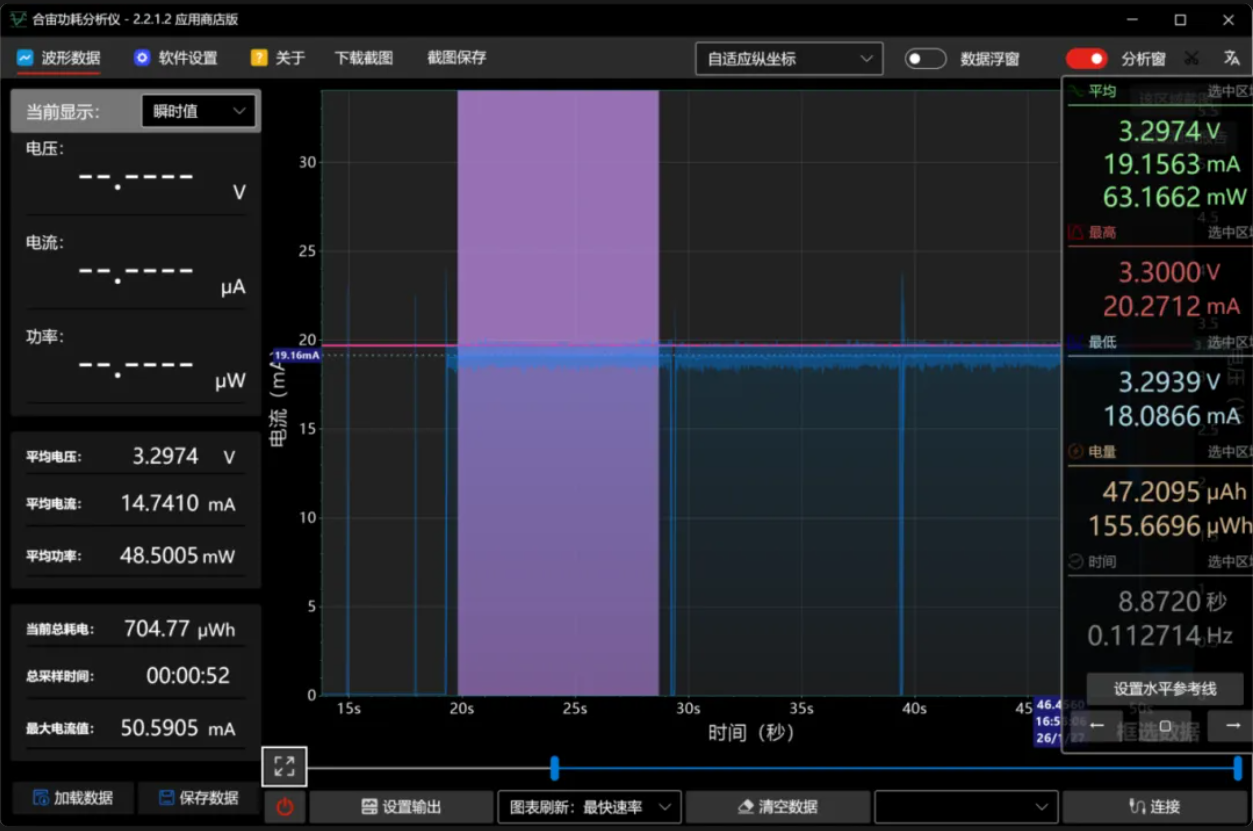Image resolution: width=1253 pixels, height=831 pixels.
Task: Open 软件设置 software settings tab
Action: pos(176,58)
